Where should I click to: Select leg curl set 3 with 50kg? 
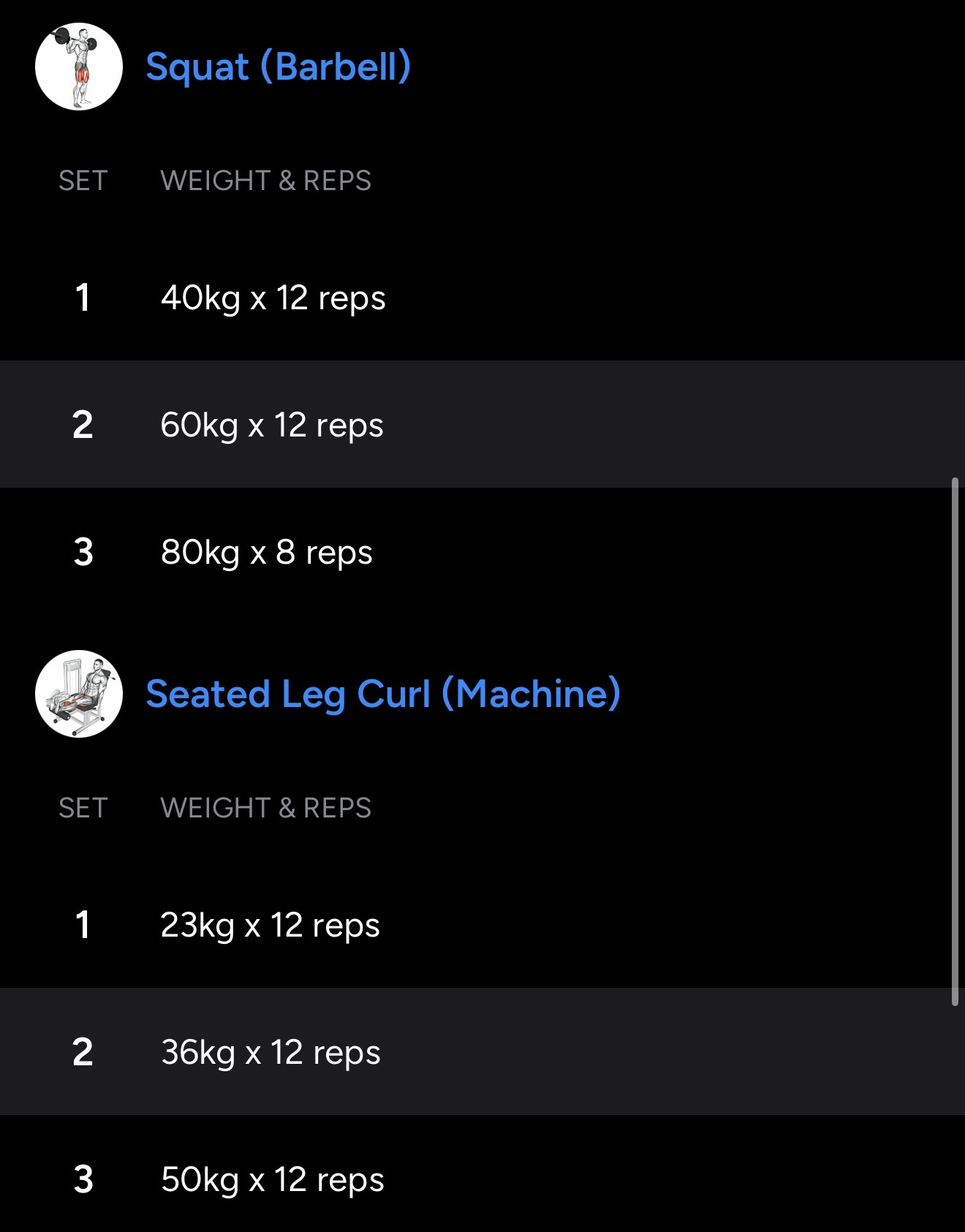click(x=272, y=1179)
